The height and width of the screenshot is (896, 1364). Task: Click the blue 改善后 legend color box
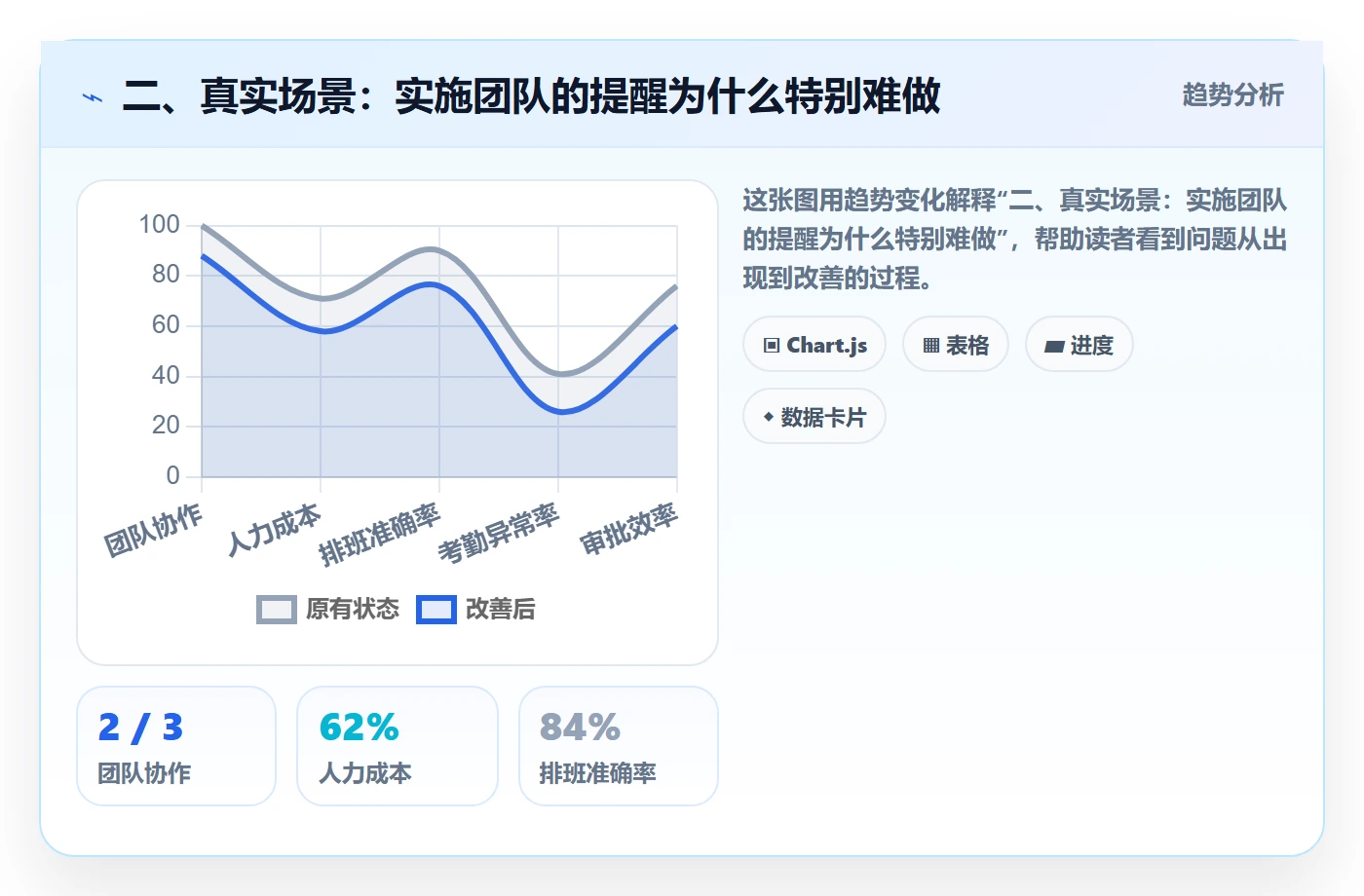436,610
